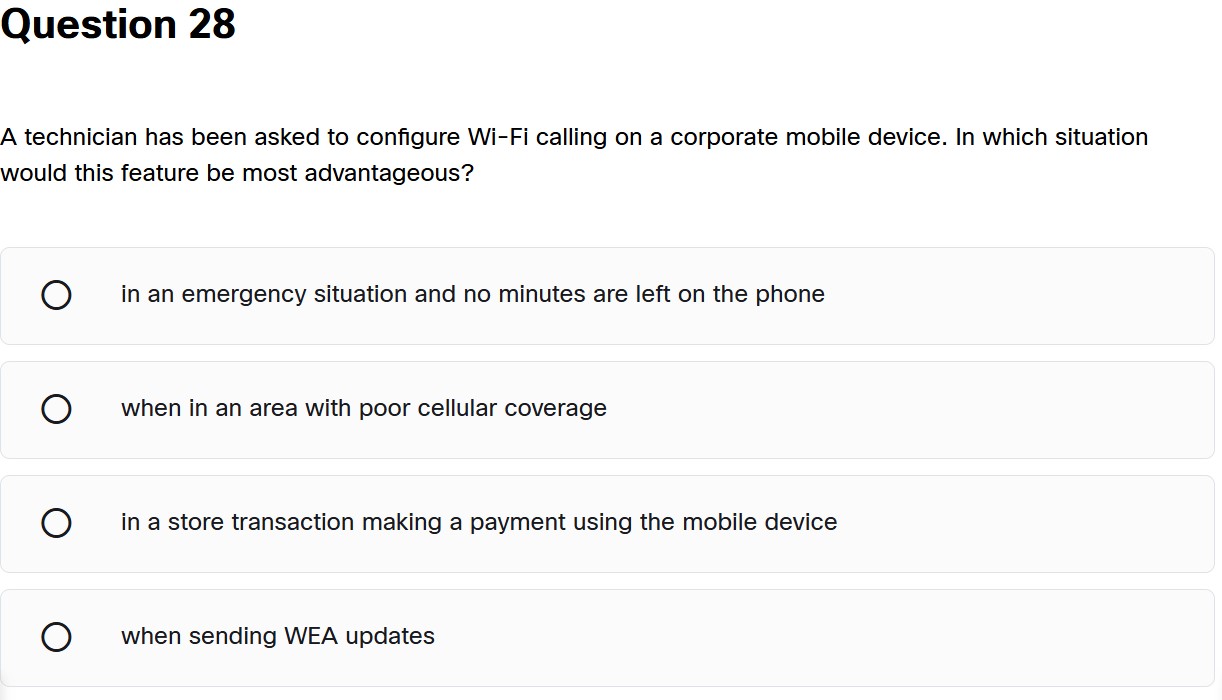Click the third answer option row
Viewport: 1222px width, 700px height.
600,523
